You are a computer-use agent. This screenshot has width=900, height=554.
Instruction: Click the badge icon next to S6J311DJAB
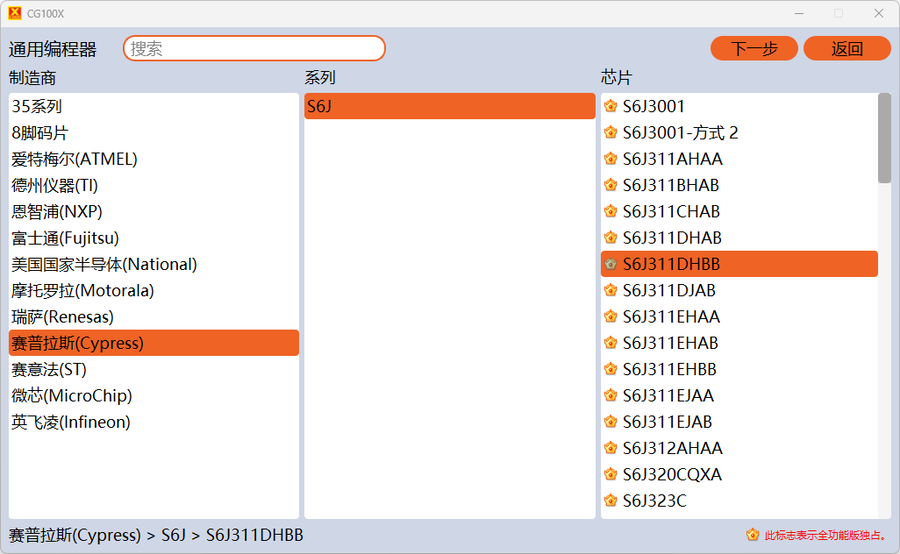coord(611,291)
